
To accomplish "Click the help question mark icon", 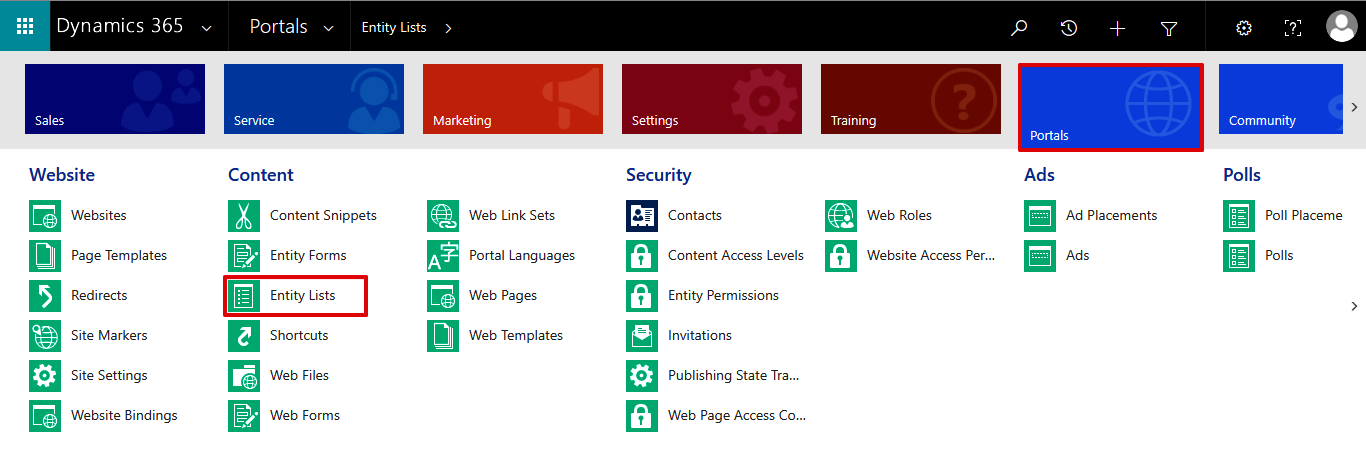I will coord(1293,28).
